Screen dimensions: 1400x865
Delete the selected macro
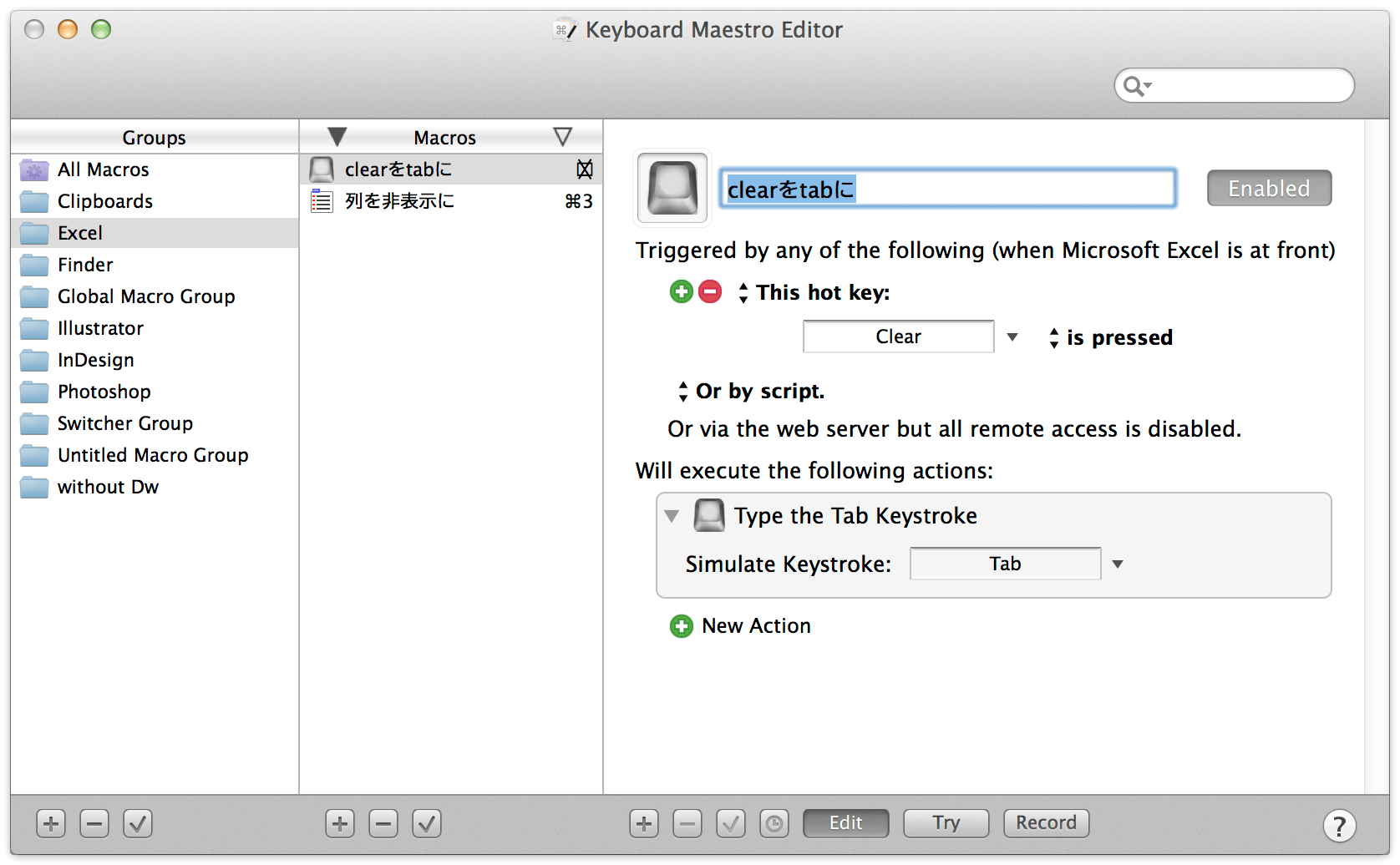click(383, 824)
